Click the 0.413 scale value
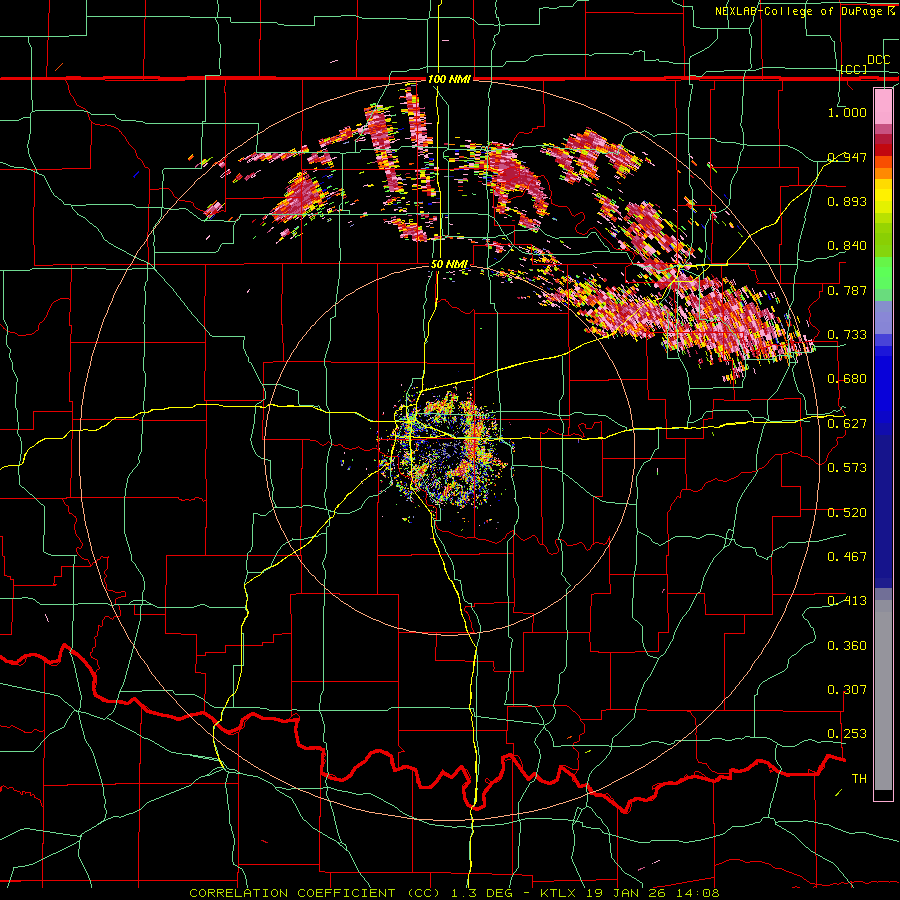The image size is (900, 900). [847, 601]
